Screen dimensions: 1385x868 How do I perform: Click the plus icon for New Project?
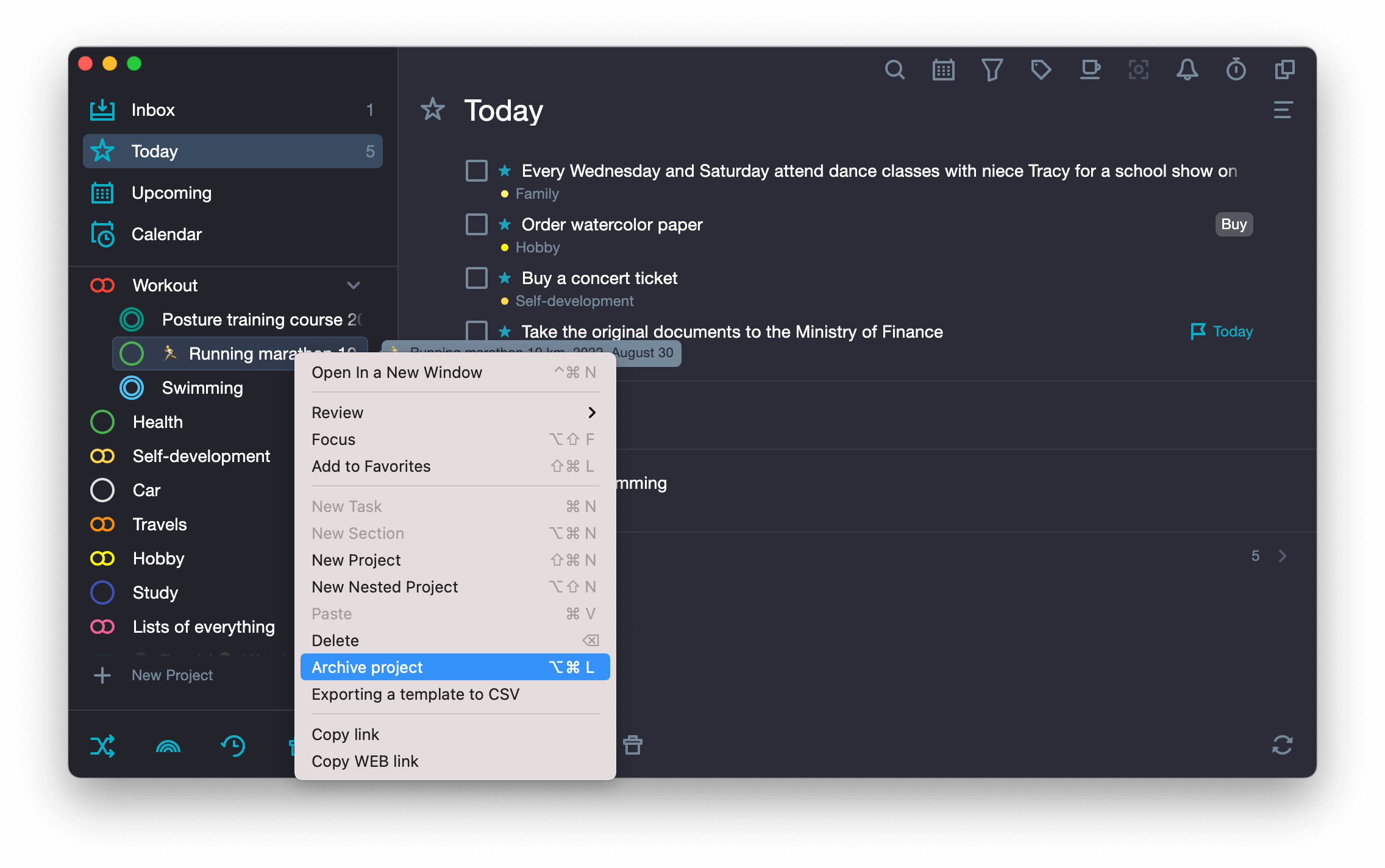coord(102,675)
